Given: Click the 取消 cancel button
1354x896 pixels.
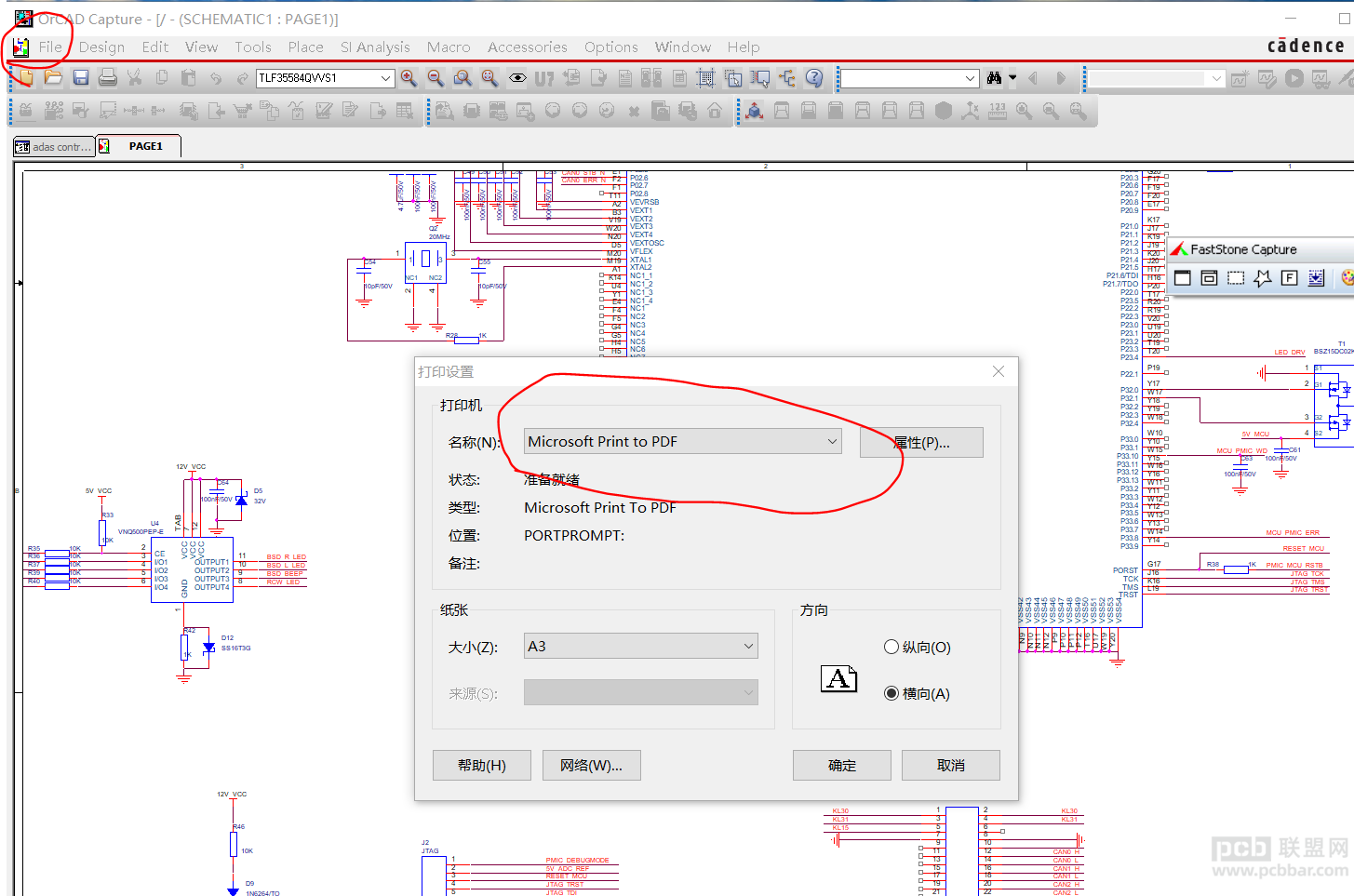Looking at the screenshot, I should coord(951,765).
